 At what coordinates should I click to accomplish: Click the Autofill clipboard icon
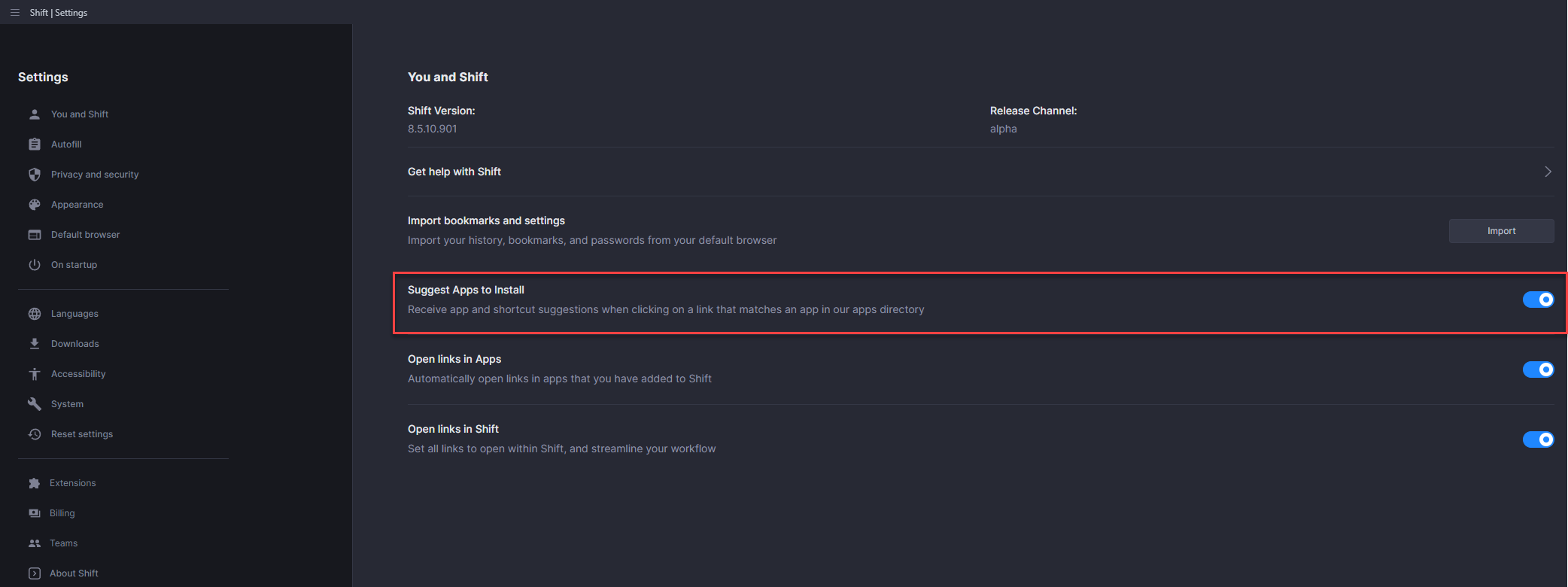click(x=35, y=144)
